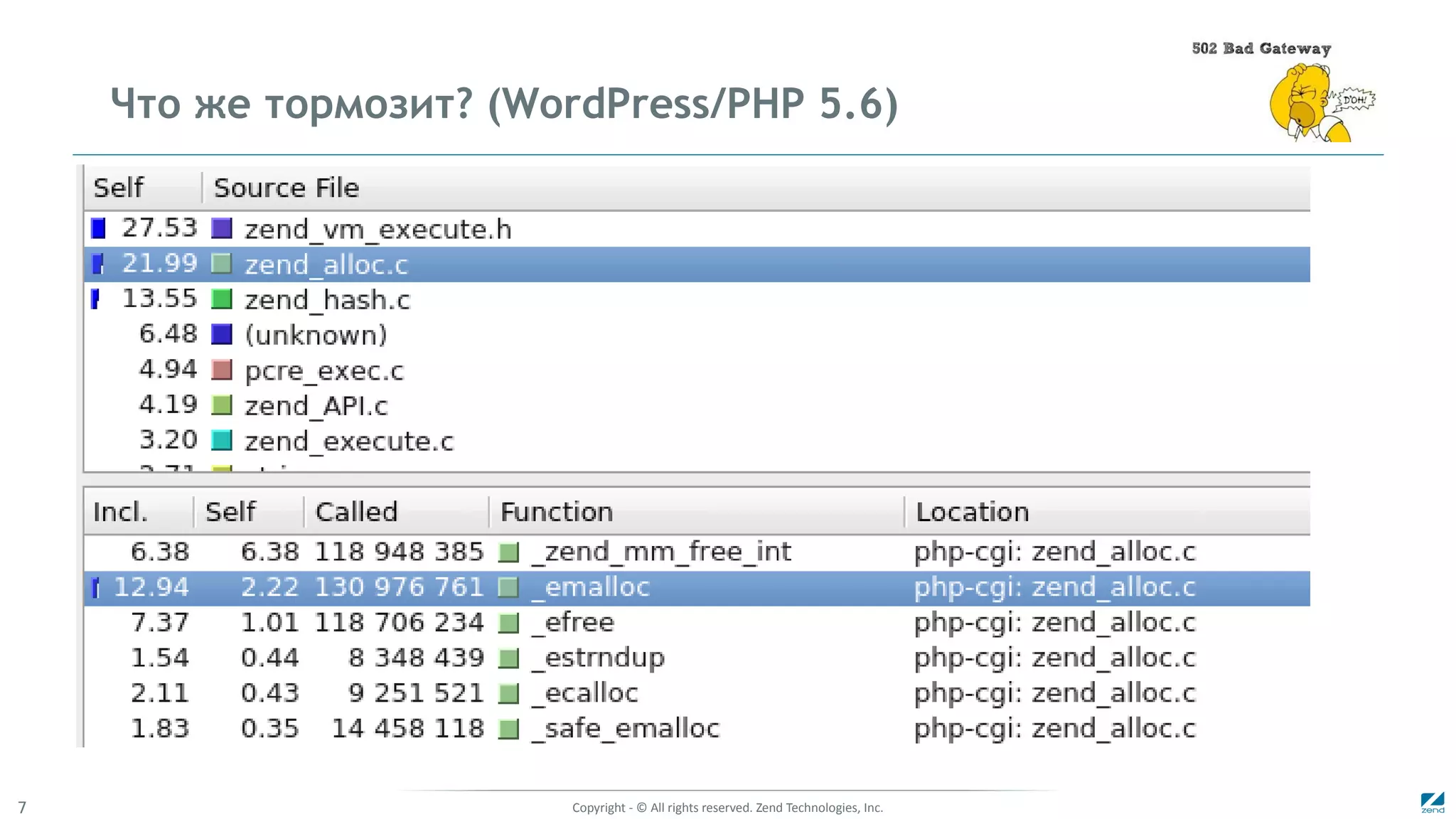The image size is (1456, 819).
Task: Click the green swatch beside zend_hash.c
Action: pyautogui.click(x=222, y=299)
